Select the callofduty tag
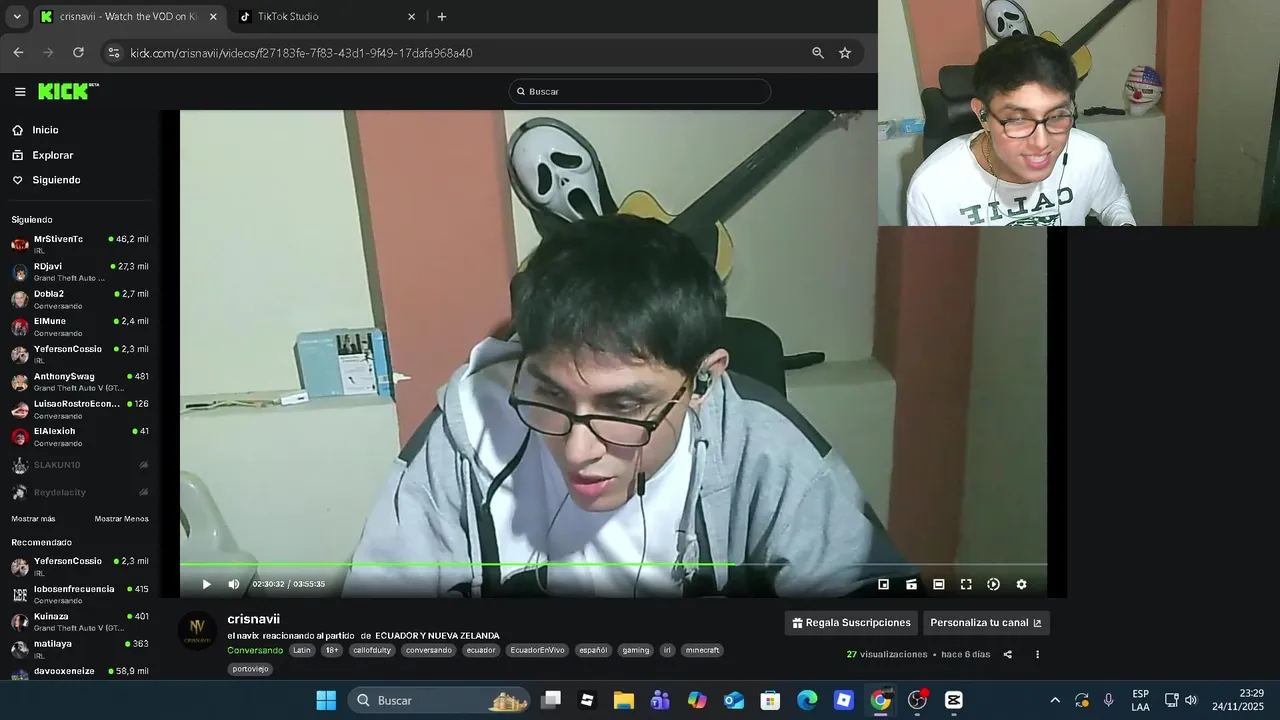 coord(372,650)
